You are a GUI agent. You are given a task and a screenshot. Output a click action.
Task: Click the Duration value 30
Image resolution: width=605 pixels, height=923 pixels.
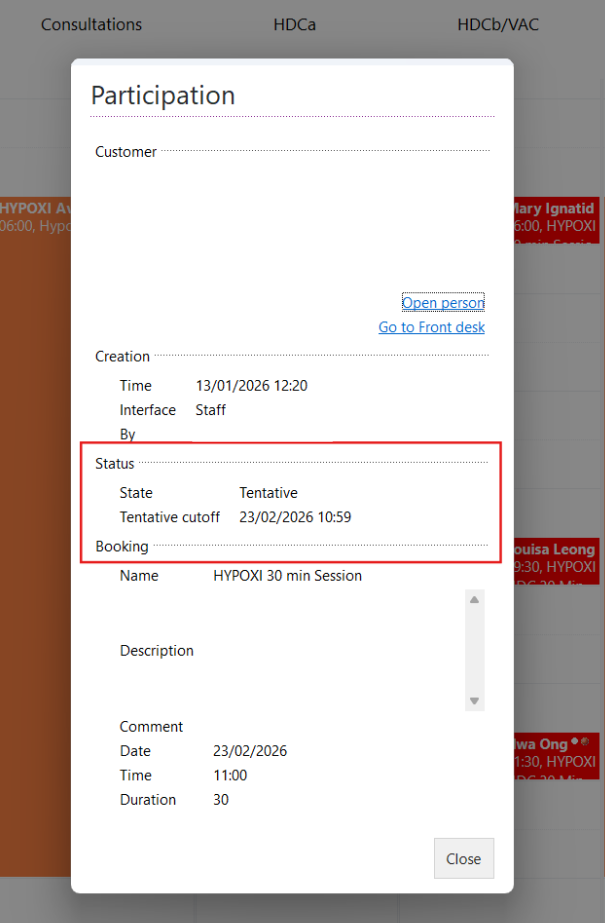(x=222, y=799)
